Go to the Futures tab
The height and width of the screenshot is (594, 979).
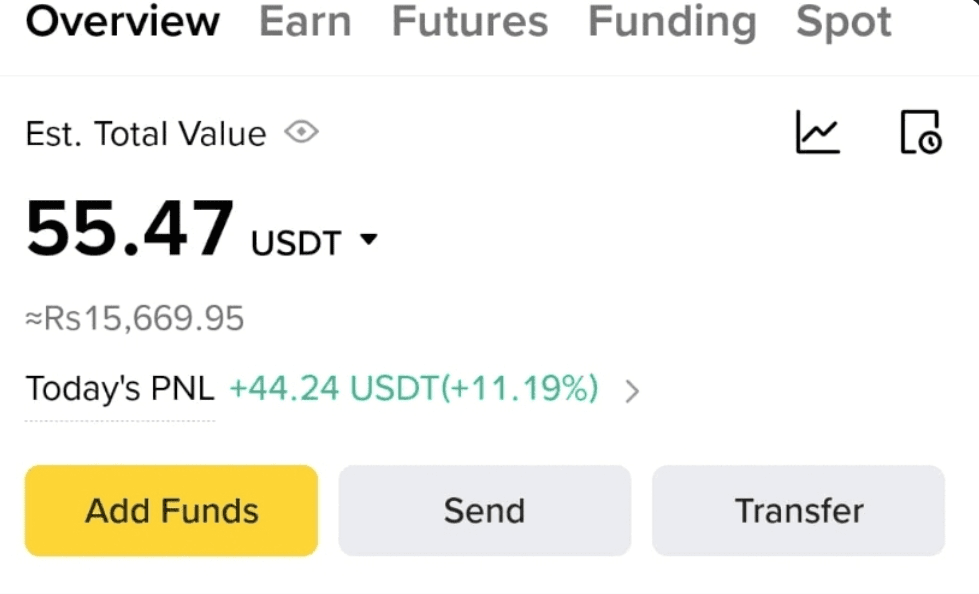(469, 22)
